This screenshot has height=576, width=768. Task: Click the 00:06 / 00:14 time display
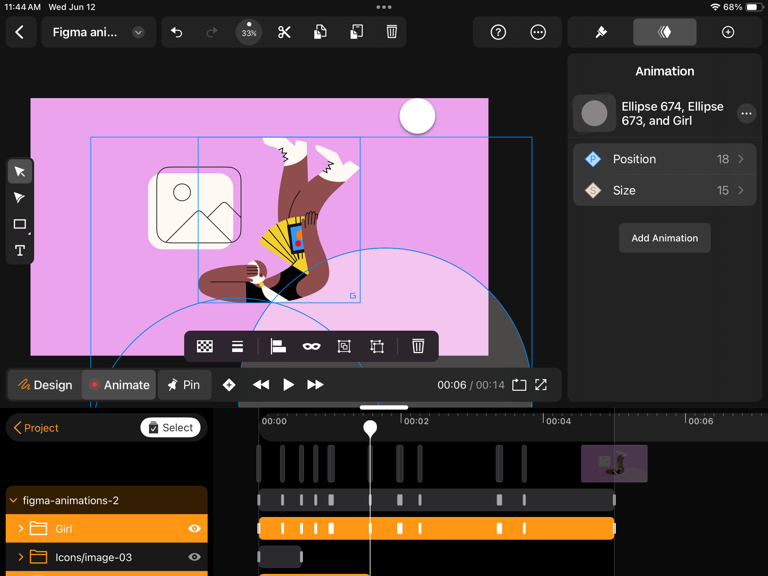click(471, 385)
